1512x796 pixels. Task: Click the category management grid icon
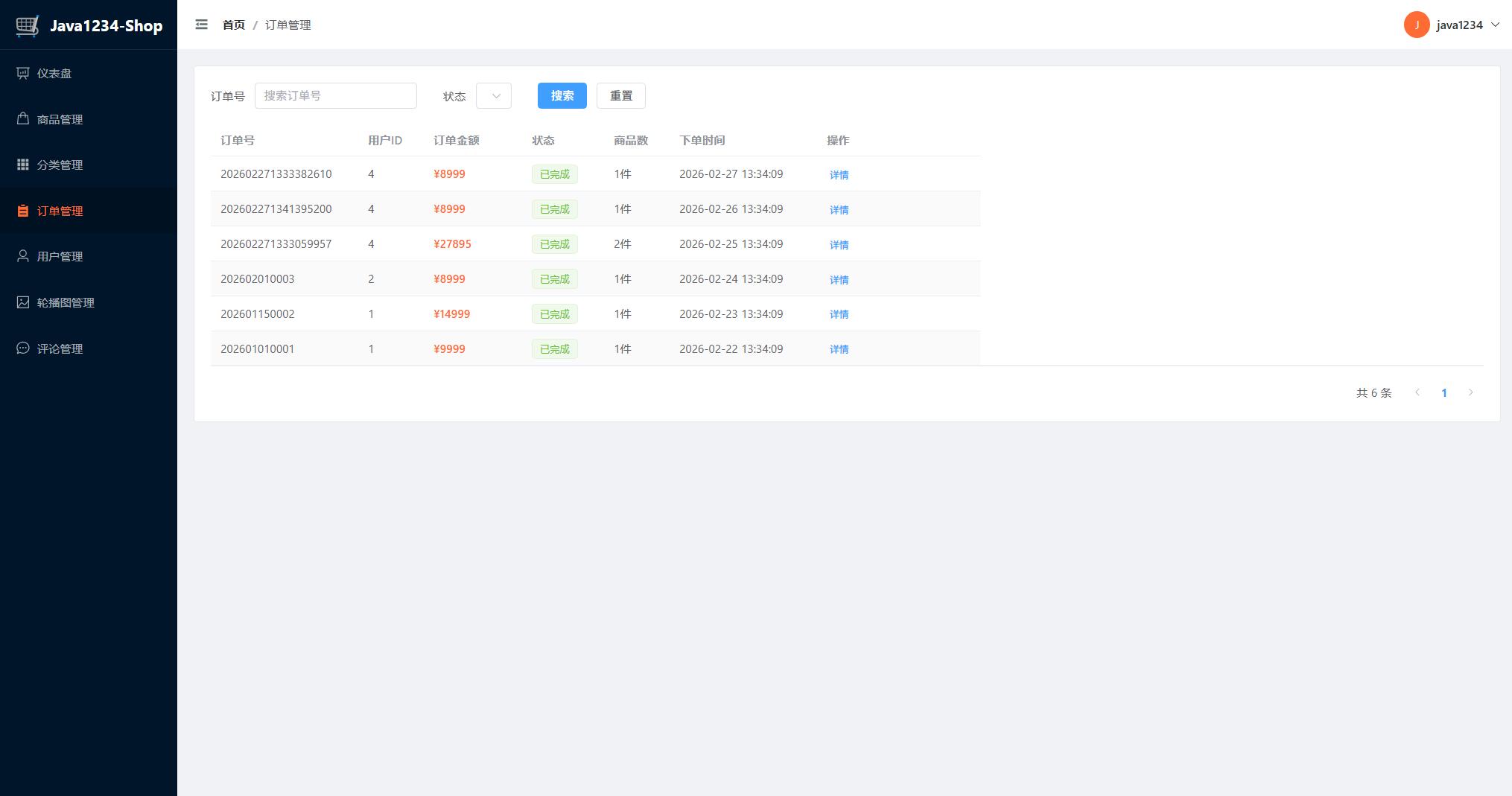click(23, 165)
